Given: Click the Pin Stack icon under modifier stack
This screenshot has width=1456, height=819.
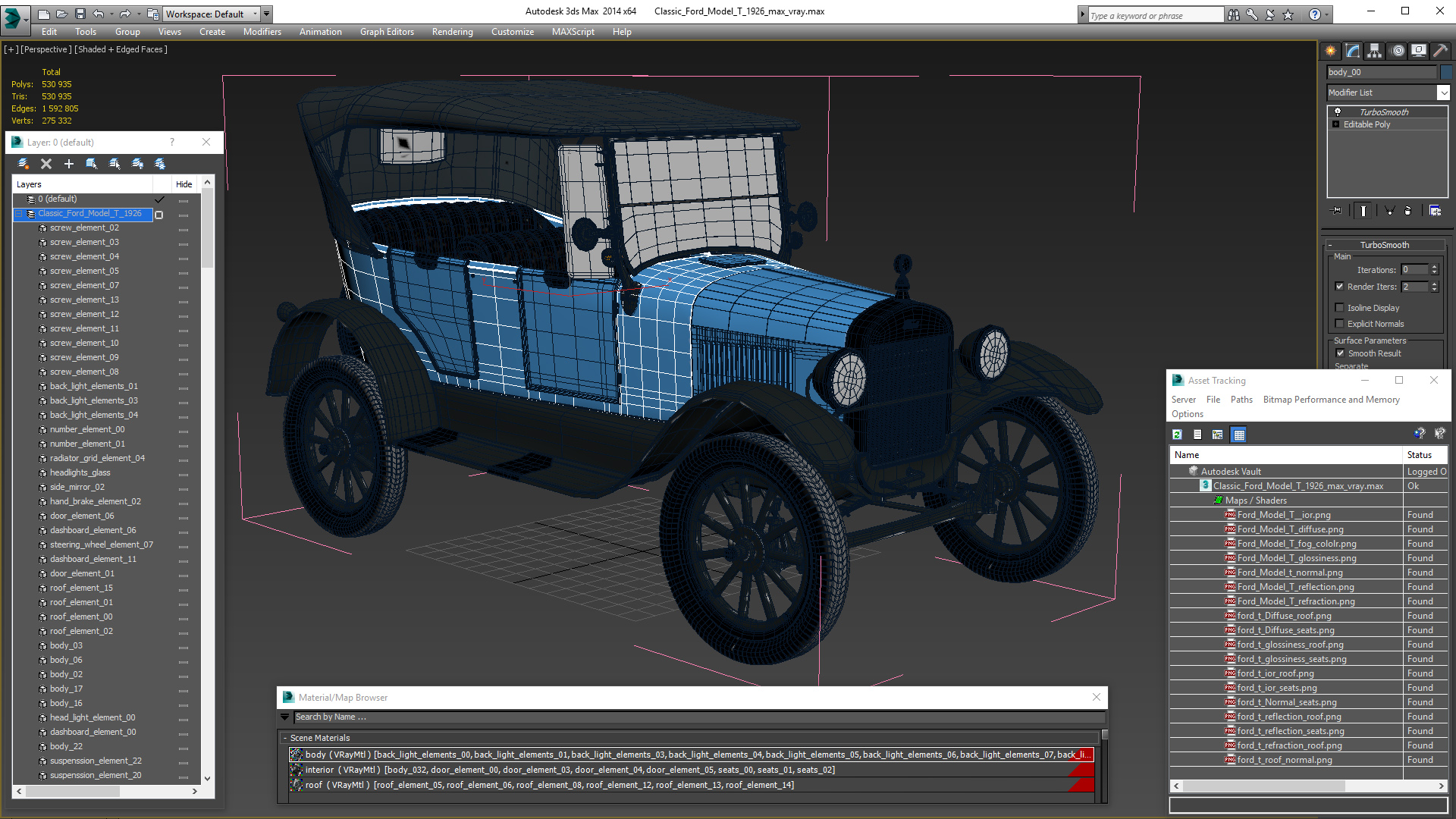Looking at the screenshot, I should 1337,211.
